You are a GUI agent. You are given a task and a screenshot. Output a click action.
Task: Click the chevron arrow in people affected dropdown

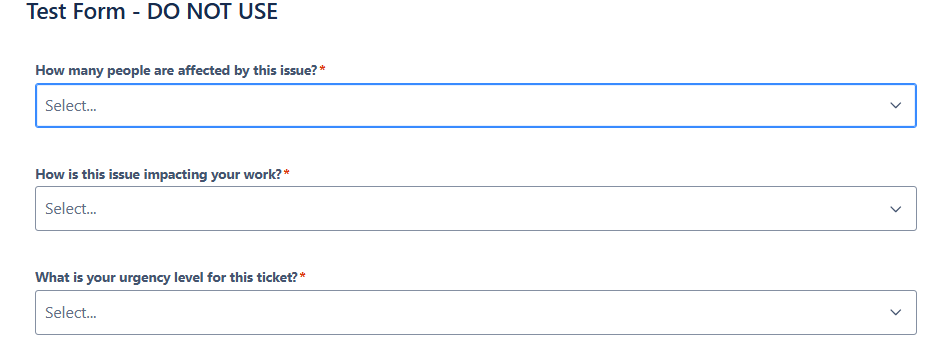point(896,105)
